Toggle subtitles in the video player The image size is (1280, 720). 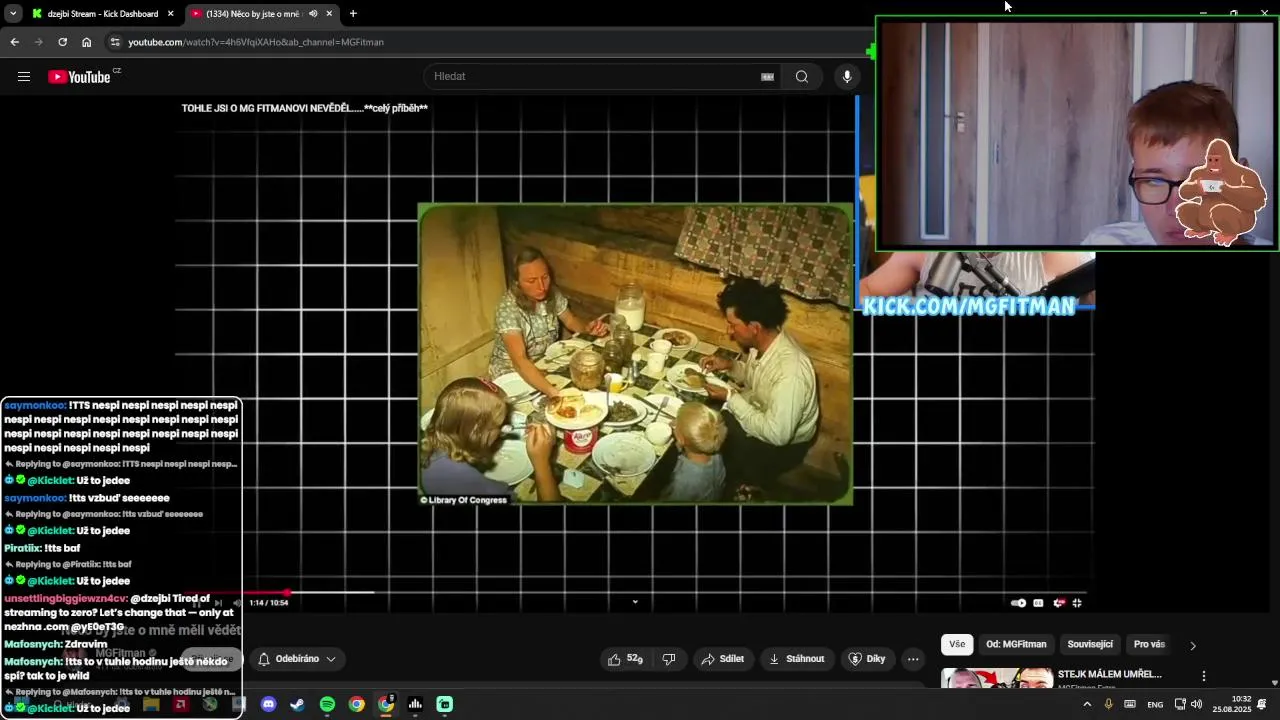click(x=1038, y=603)
